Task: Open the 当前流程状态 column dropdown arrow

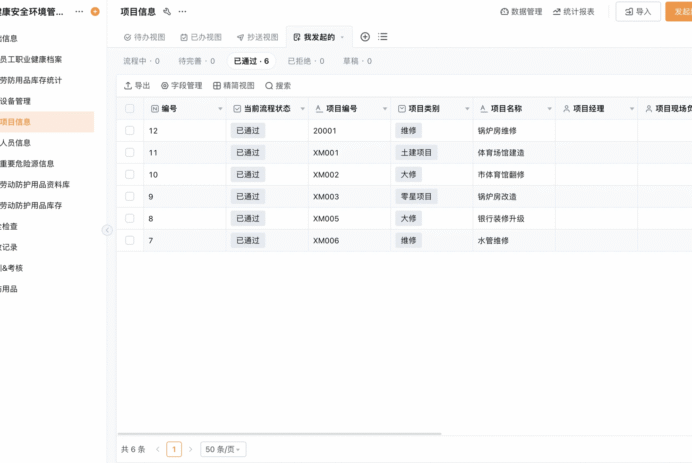Action: (302, 109)
